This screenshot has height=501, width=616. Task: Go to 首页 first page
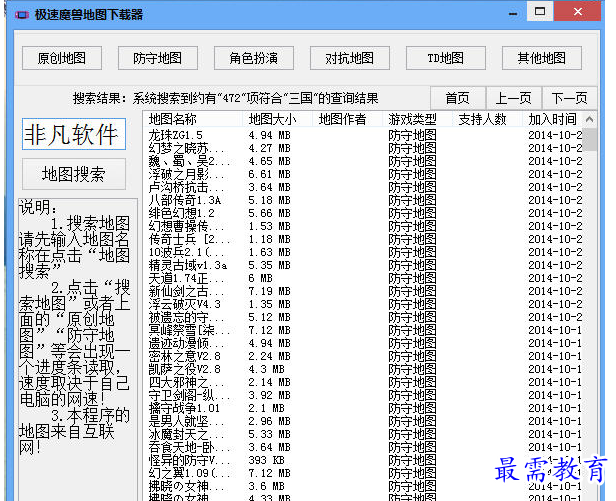click(x=458, y=98)
